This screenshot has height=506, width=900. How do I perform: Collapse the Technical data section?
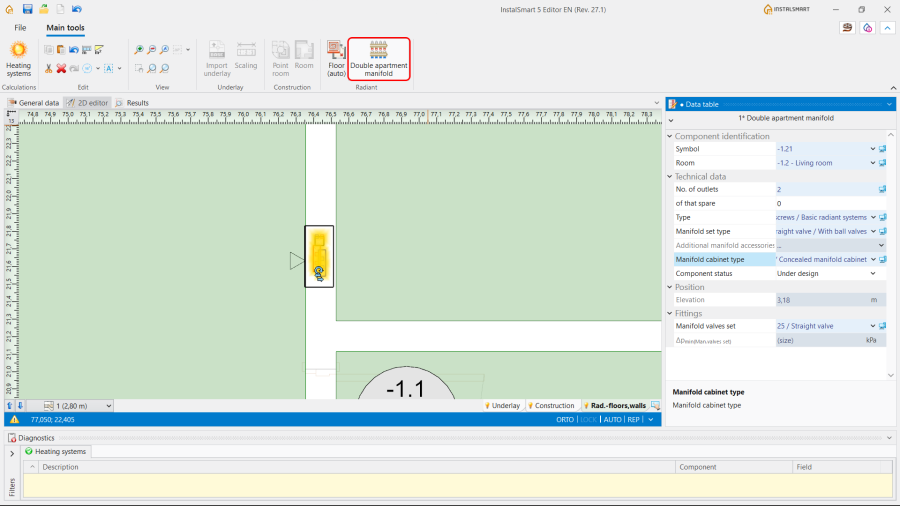tap(670, 177)
